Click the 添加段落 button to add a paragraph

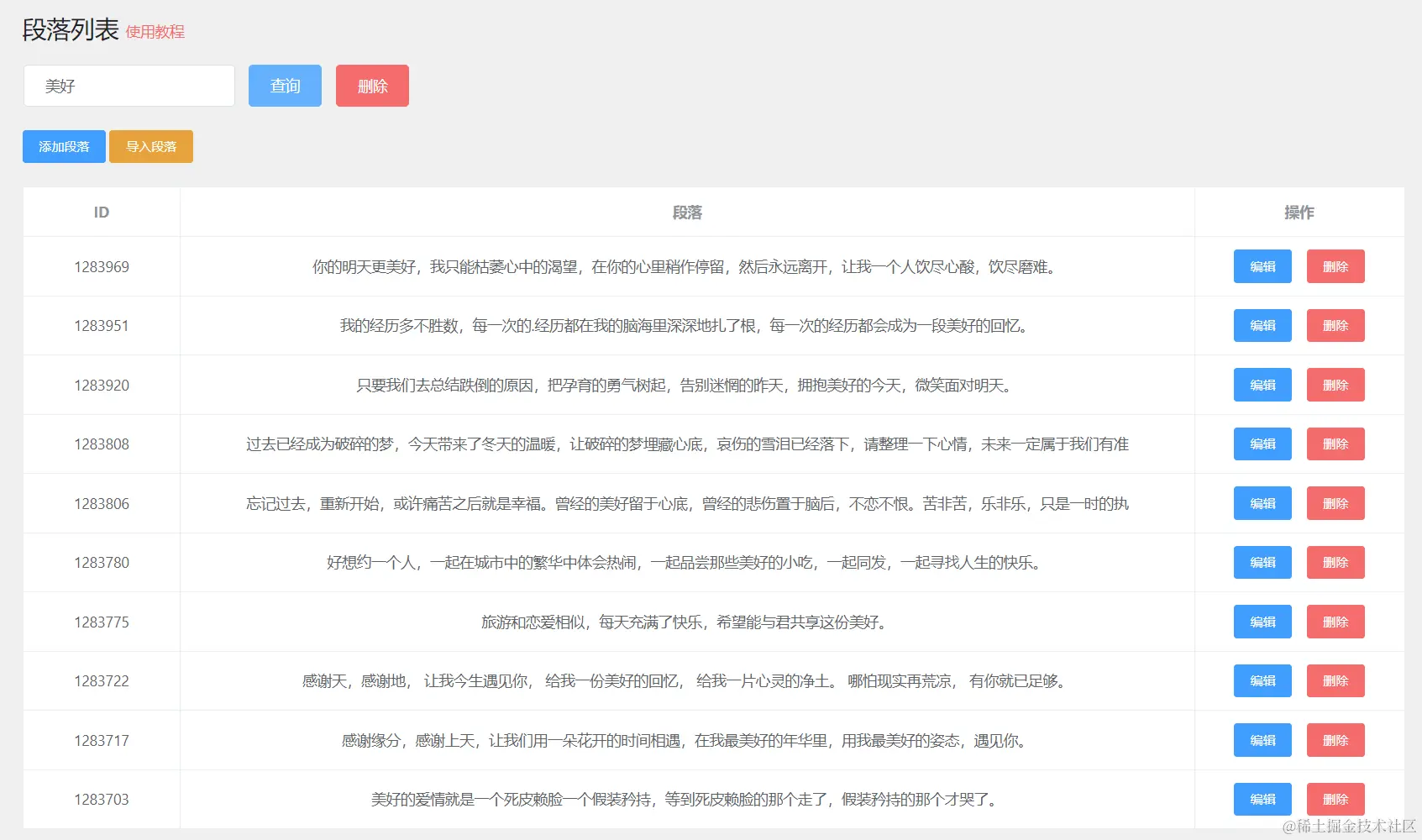click(x=63, y=146)
